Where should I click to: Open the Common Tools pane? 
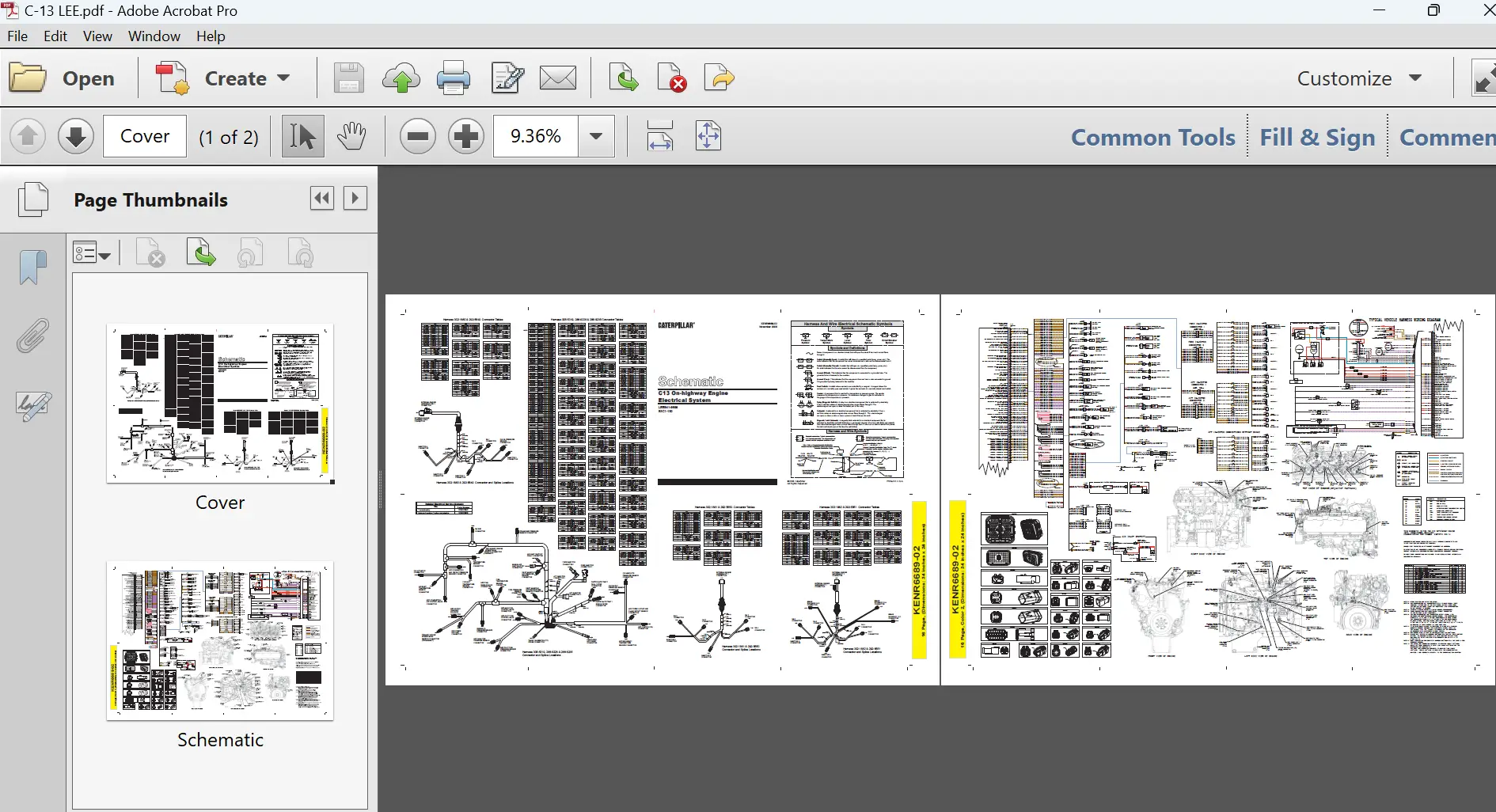[x=1153, y=138]
